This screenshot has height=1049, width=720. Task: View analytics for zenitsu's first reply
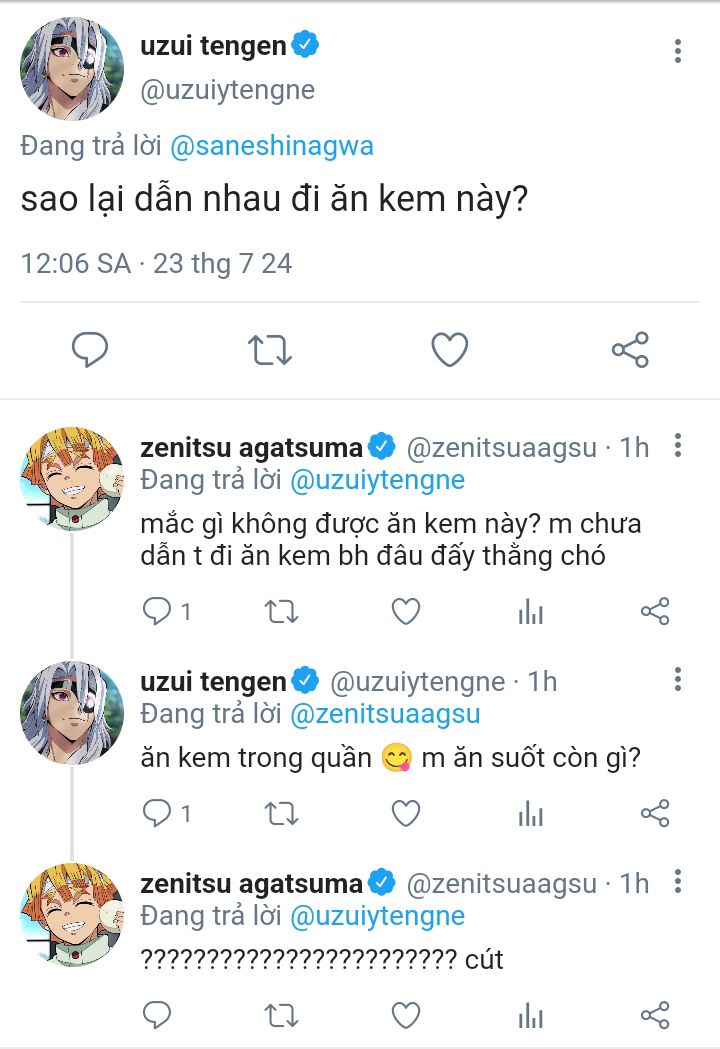[530, 612]
